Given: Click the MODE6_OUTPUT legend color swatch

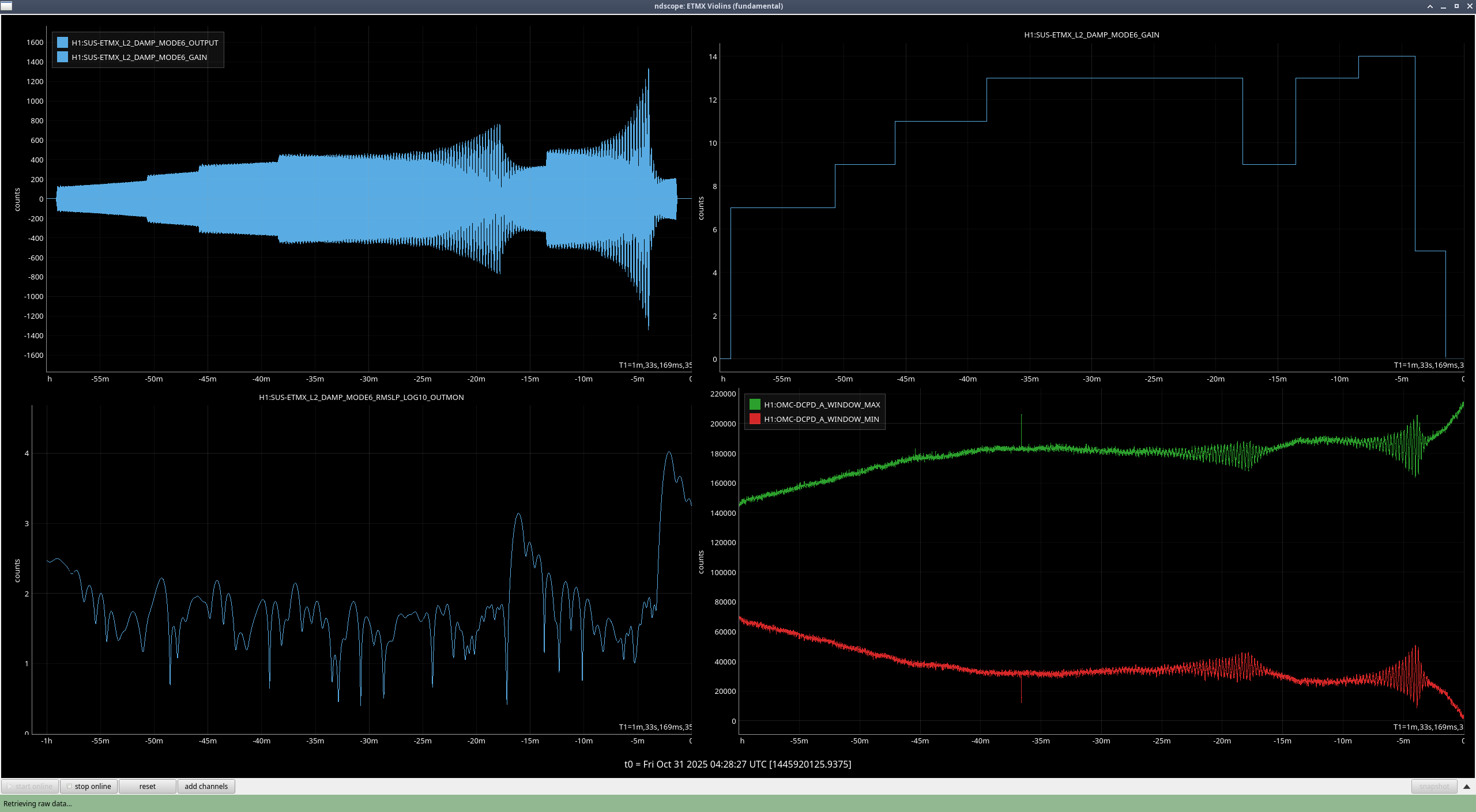Looking at the screenshot, I should pos(62,43).
